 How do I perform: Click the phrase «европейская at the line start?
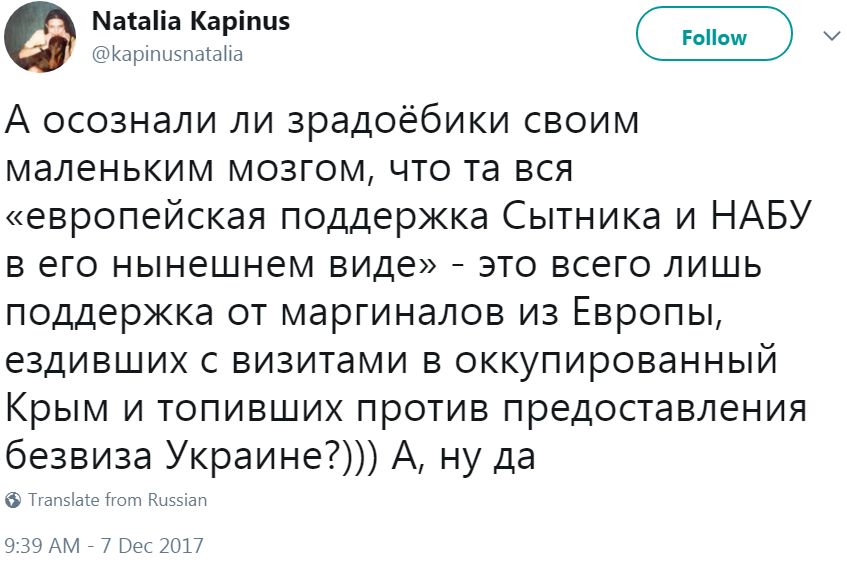pos(136,217)
